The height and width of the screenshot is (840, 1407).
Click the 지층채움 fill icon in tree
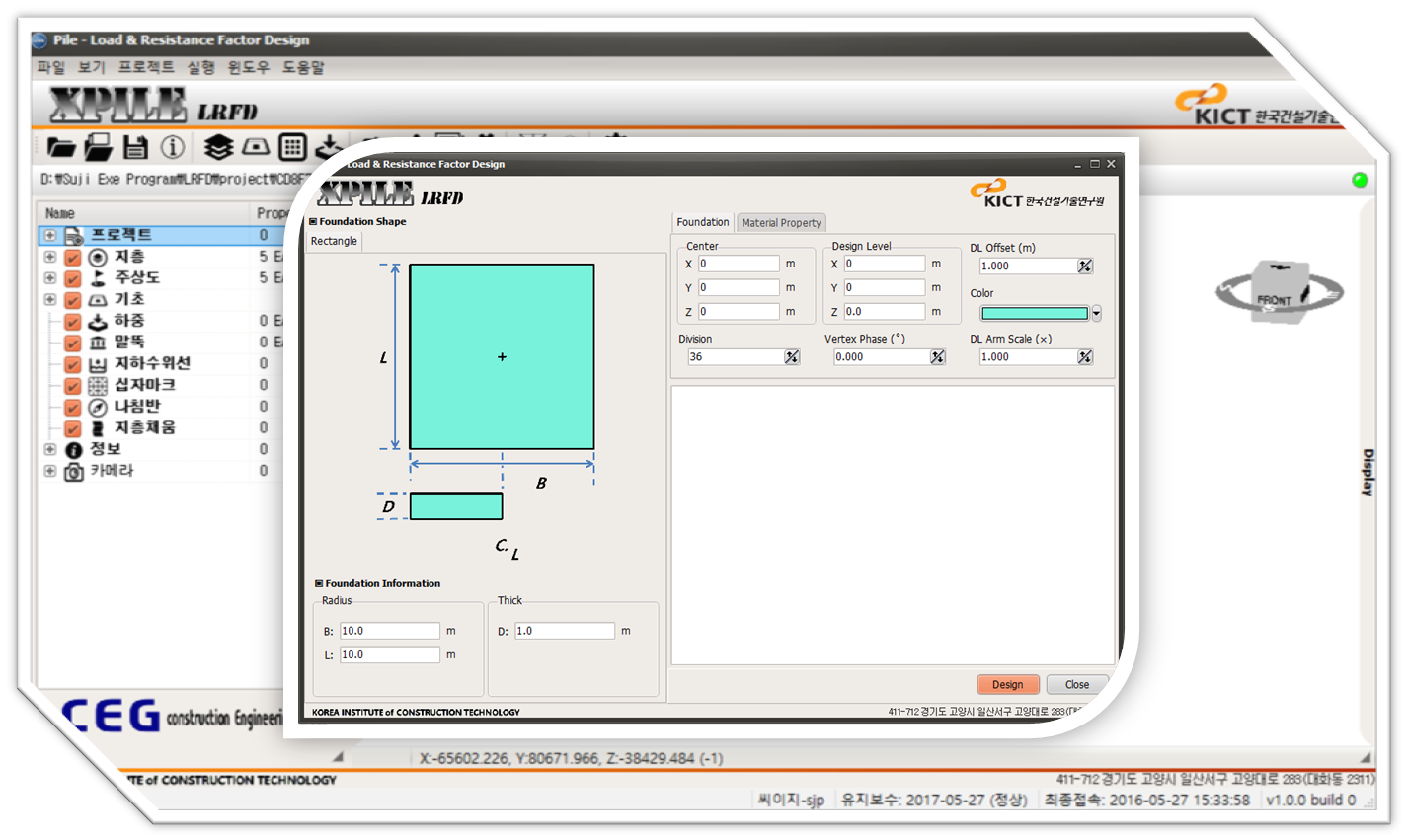click(98, 428)
